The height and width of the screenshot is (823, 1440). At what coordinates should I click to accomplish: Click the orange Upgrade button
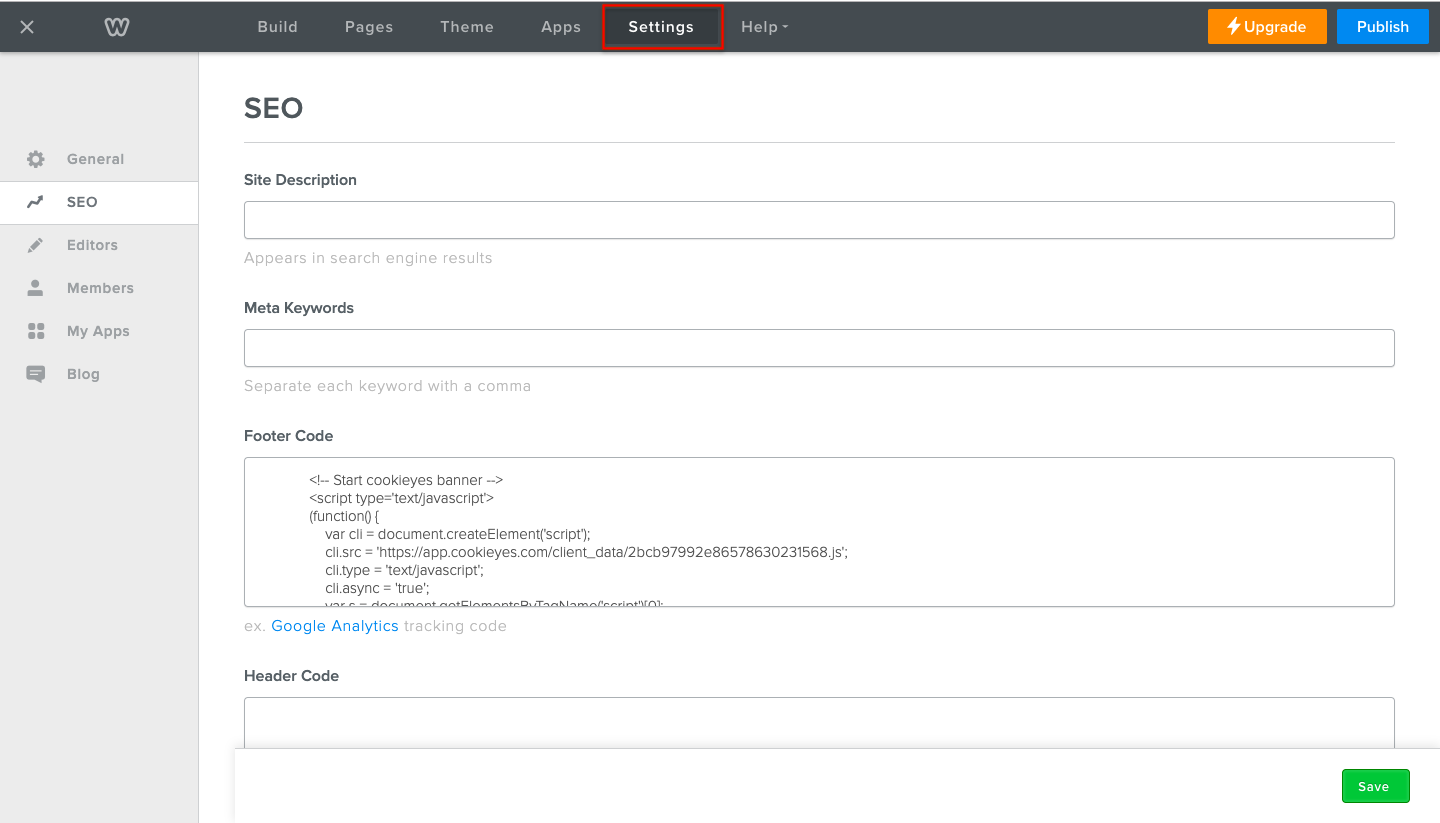click(1267, 27)
